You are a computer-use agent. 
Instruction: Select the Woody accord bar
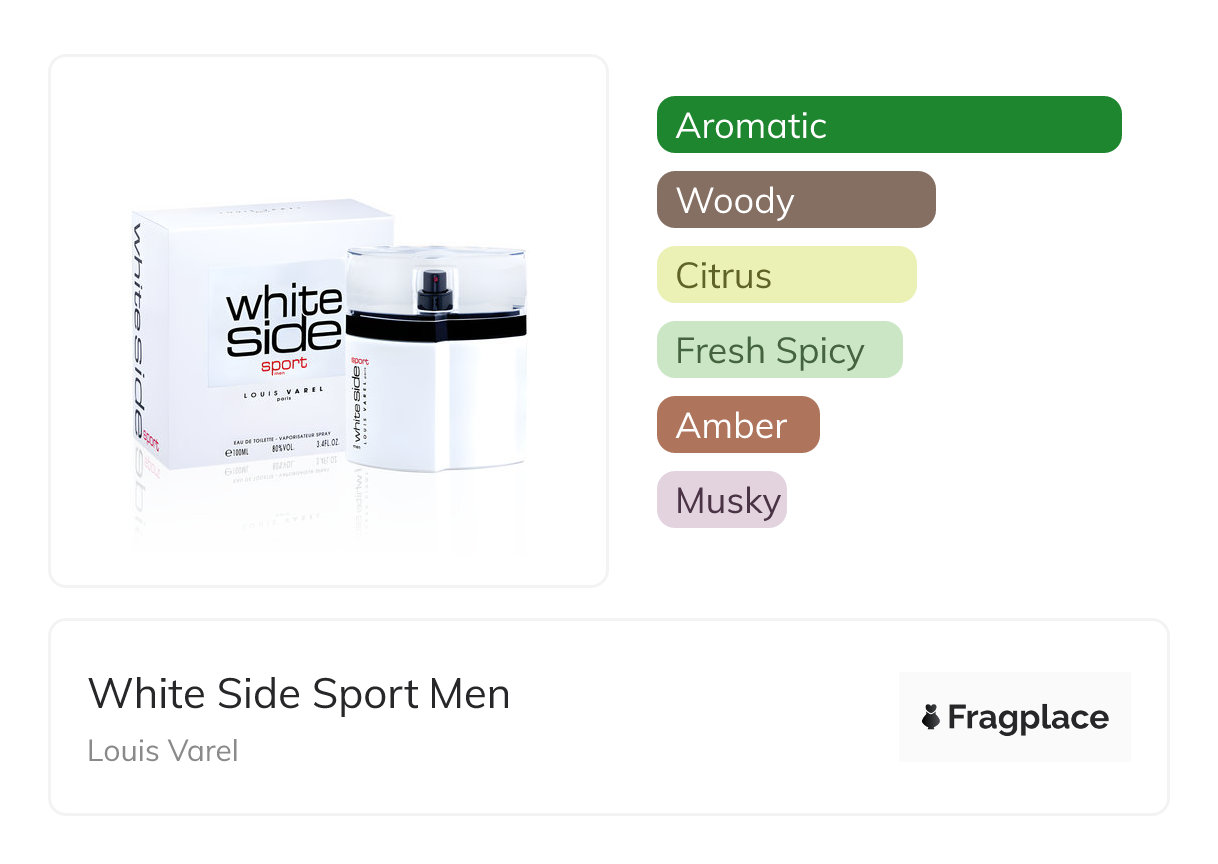pyautogui.click(x=796, y=200)
